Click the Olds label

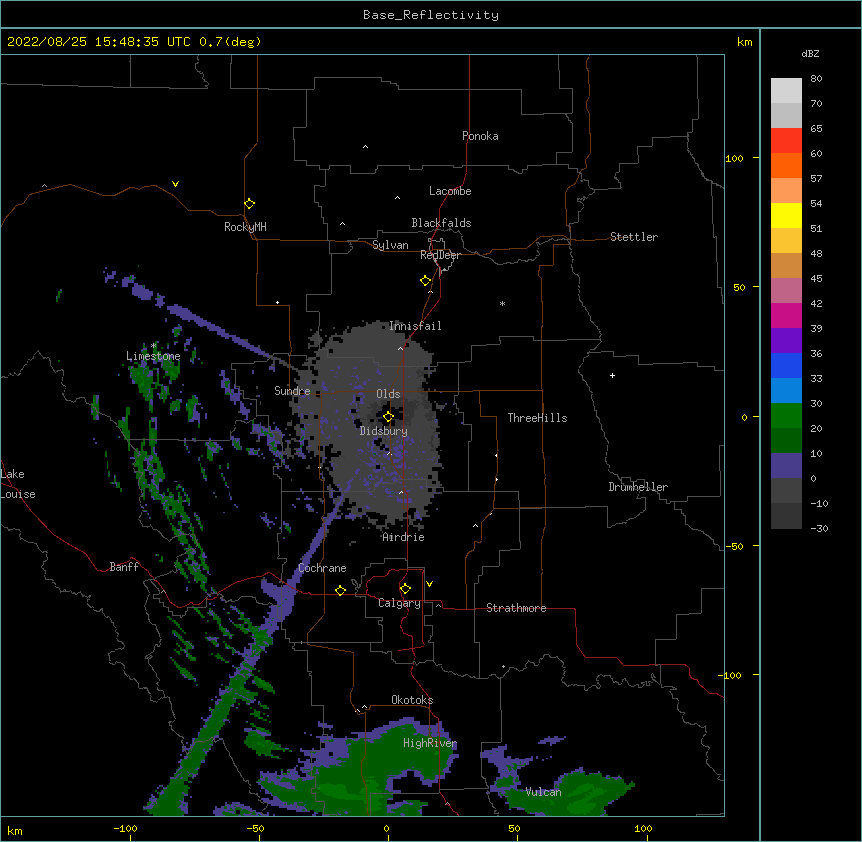click(x=388, y=394)
